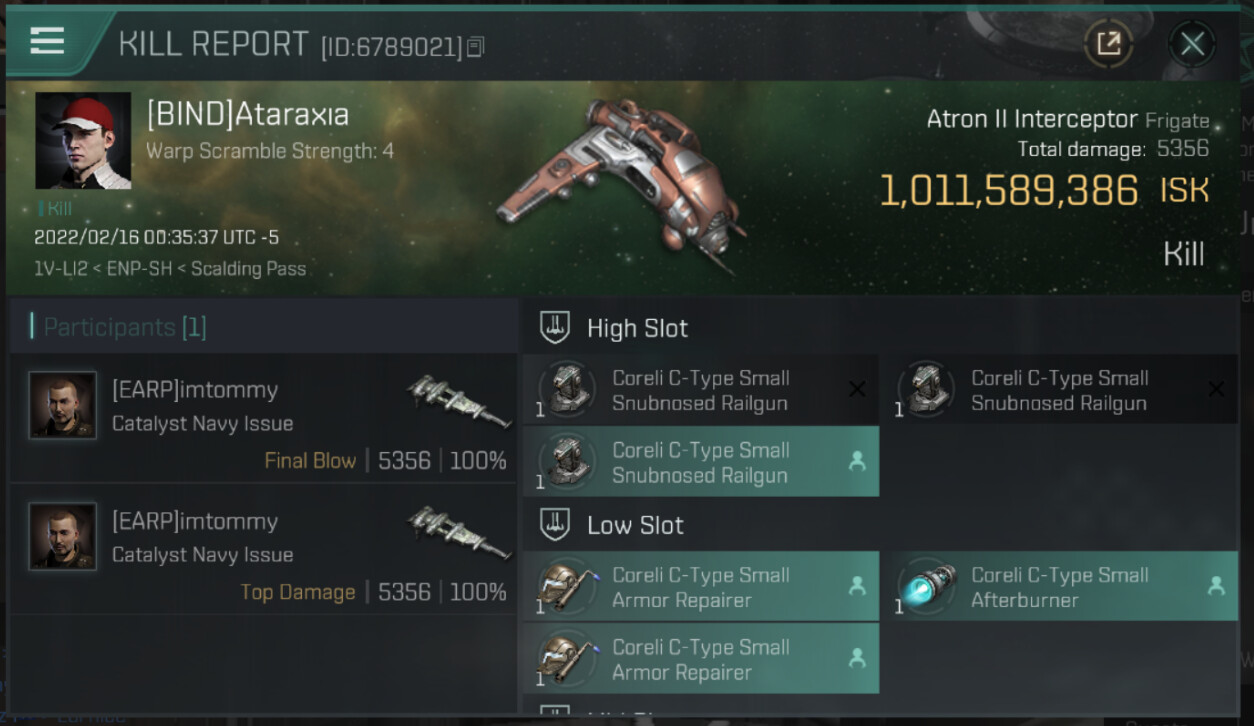Click the Low Slot shield icon

click(554, 525)
